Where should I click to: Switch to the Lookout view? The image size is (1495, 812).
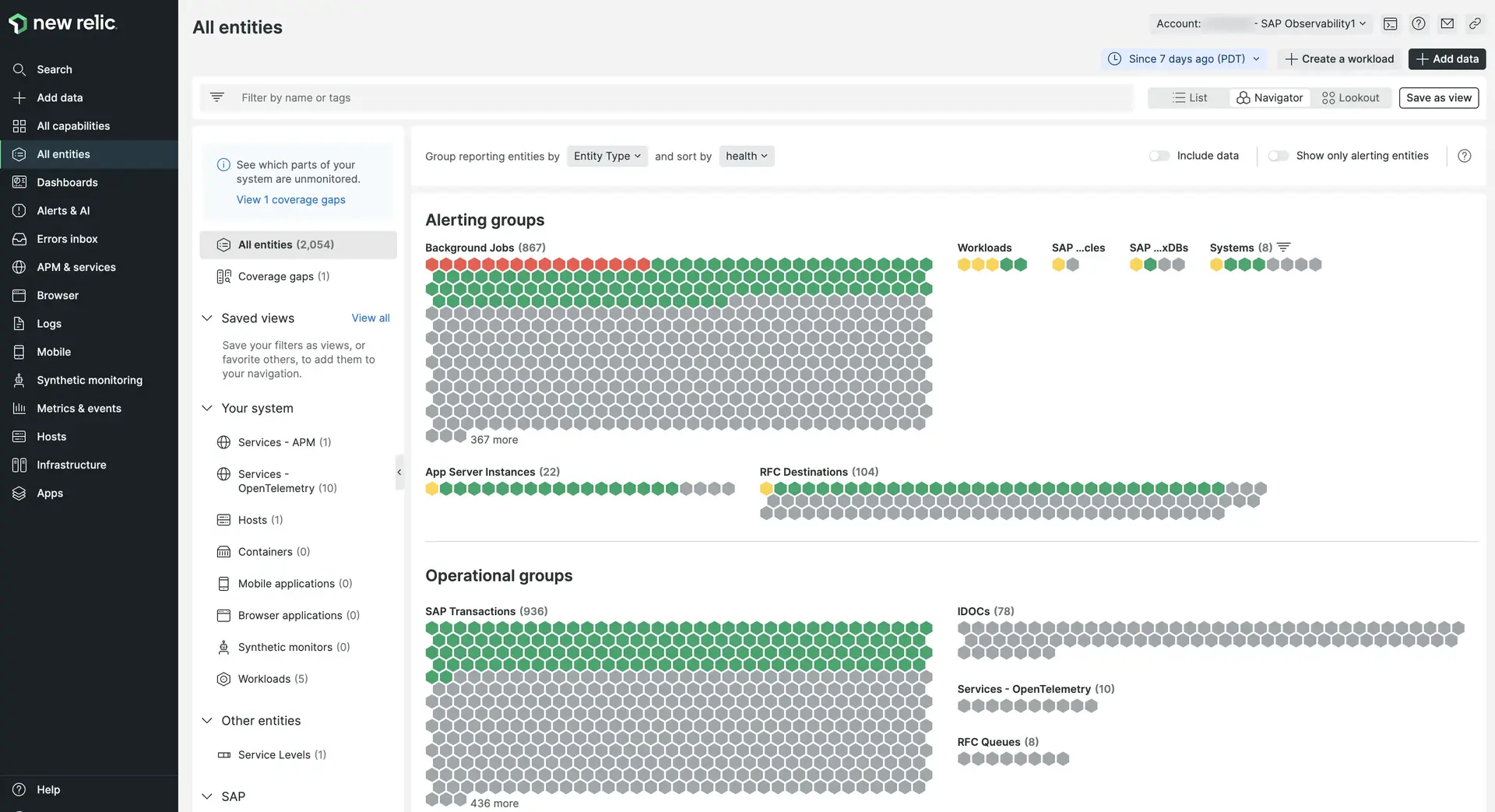click(x=1351, y=97)
